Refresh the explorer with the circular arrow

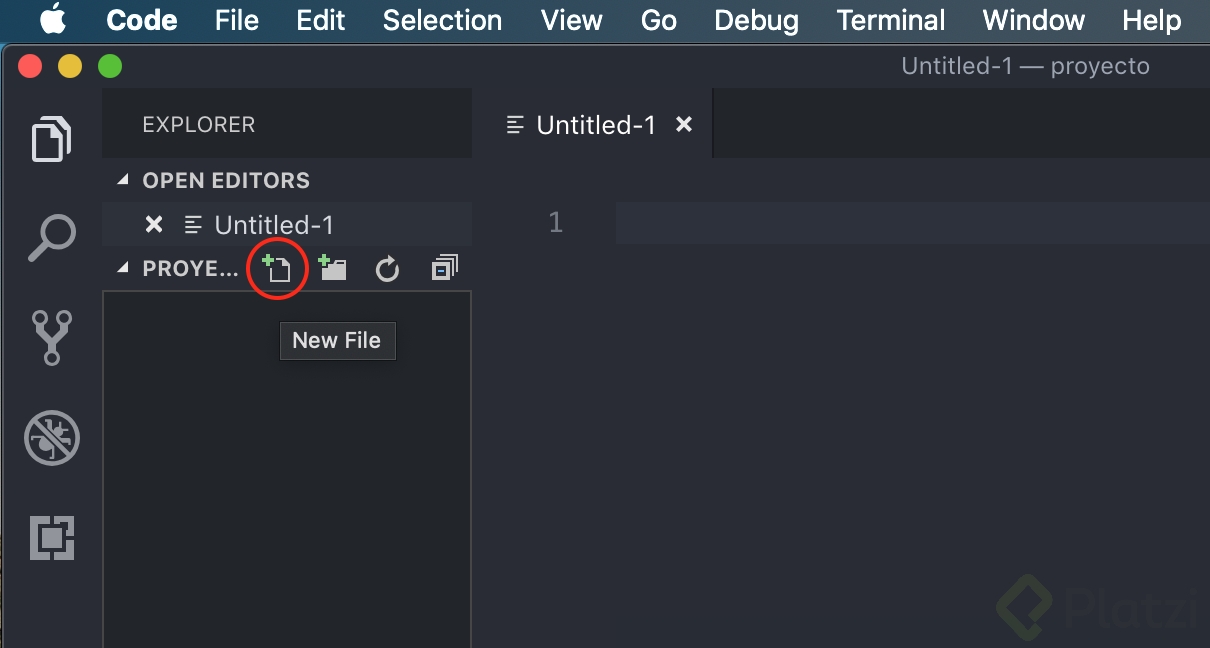pyautogui.click(x=387, y=269)
